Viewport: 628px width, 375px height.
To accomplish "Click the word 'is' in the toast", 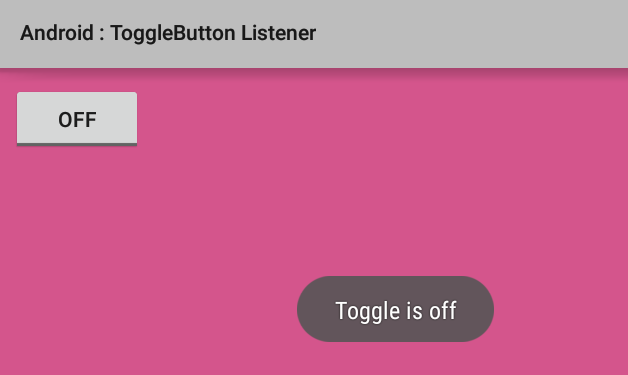I will click(x=414, y=311).
